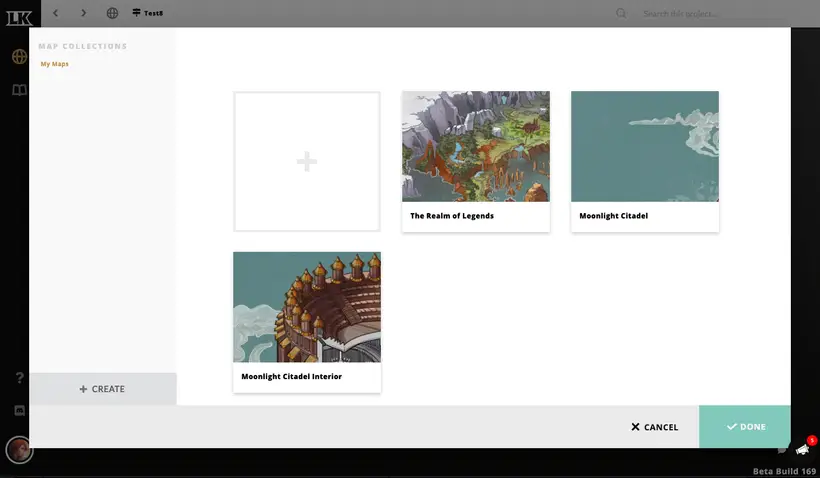Go forward with the right arrow
This screenshot has width=820, height=478.
(x=84, y=13)
